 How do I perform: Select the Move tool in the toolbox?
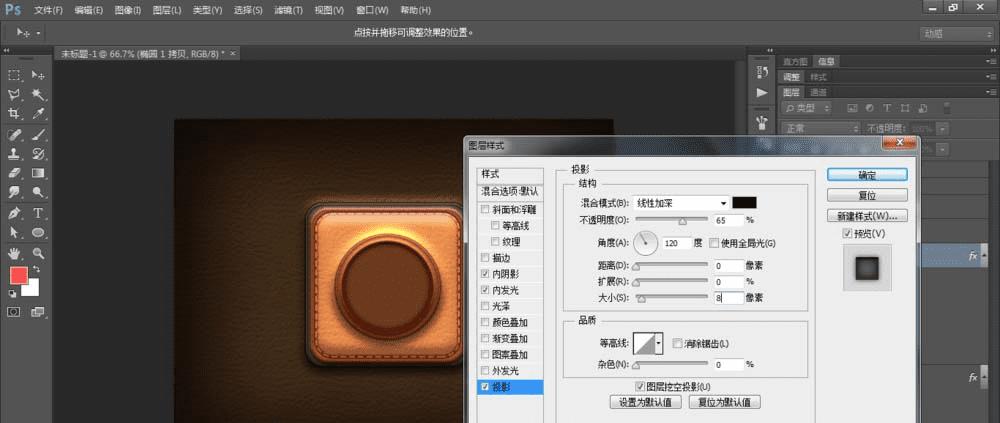(38, 75)
